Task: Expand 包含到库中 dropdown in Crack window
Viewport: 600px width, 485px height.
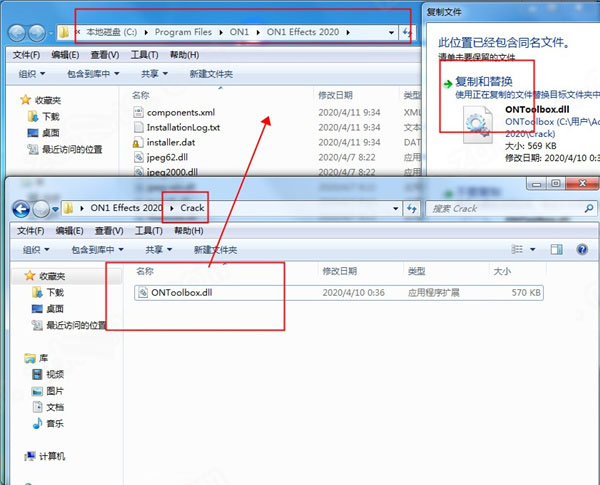Action: pos(97,250)
